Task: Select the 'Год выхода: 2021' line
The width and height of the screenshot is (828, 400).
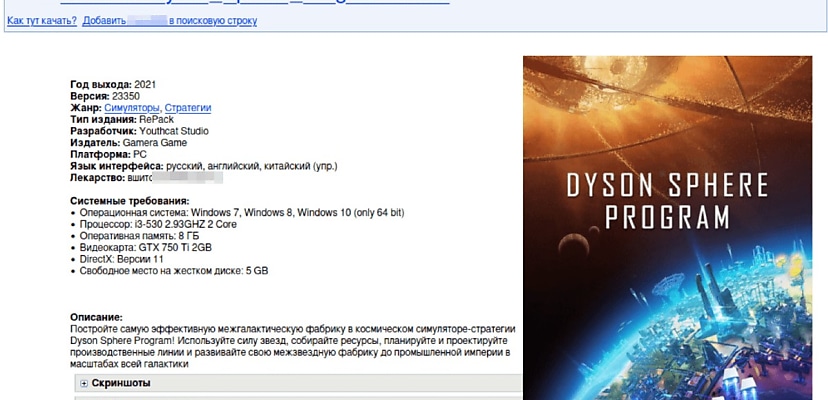Action: 113,85
